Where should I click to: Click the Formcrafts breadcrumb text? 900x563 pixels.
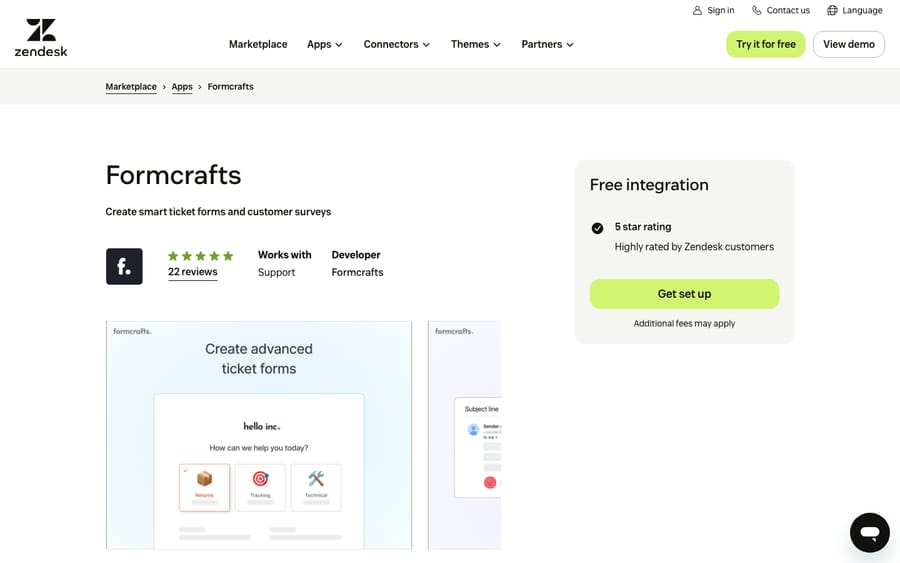click(231, 87)
